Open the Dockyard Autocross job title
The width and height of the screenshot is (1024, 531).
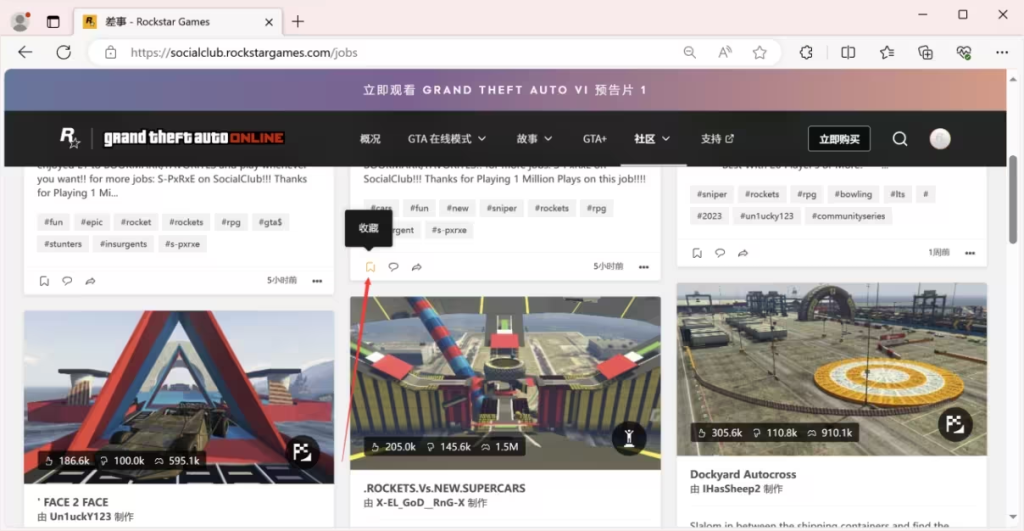coord(743,474)
